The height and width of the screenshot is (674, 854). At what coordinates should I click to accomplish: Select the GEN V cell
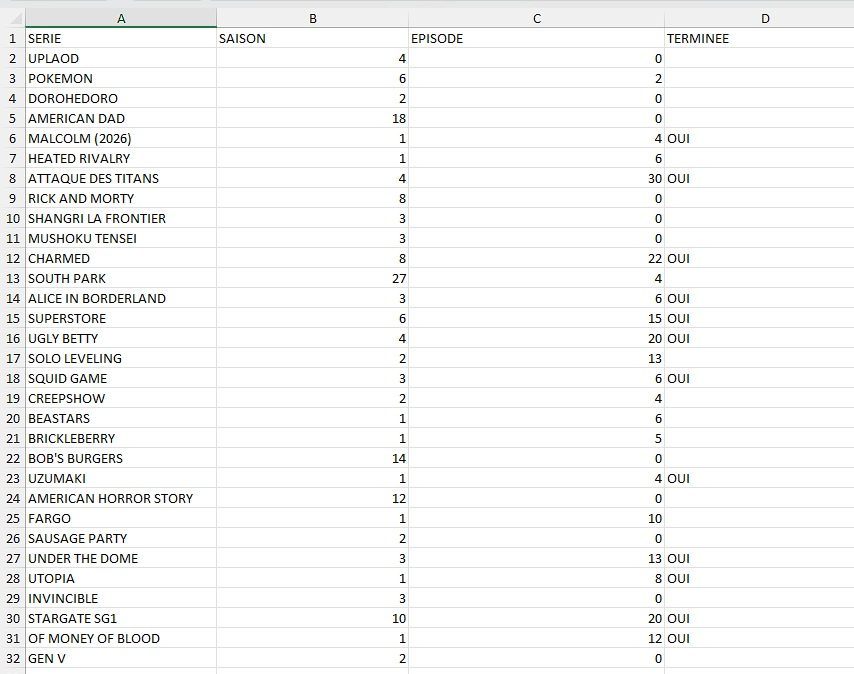pyautogui.click(x=121, y=658)
